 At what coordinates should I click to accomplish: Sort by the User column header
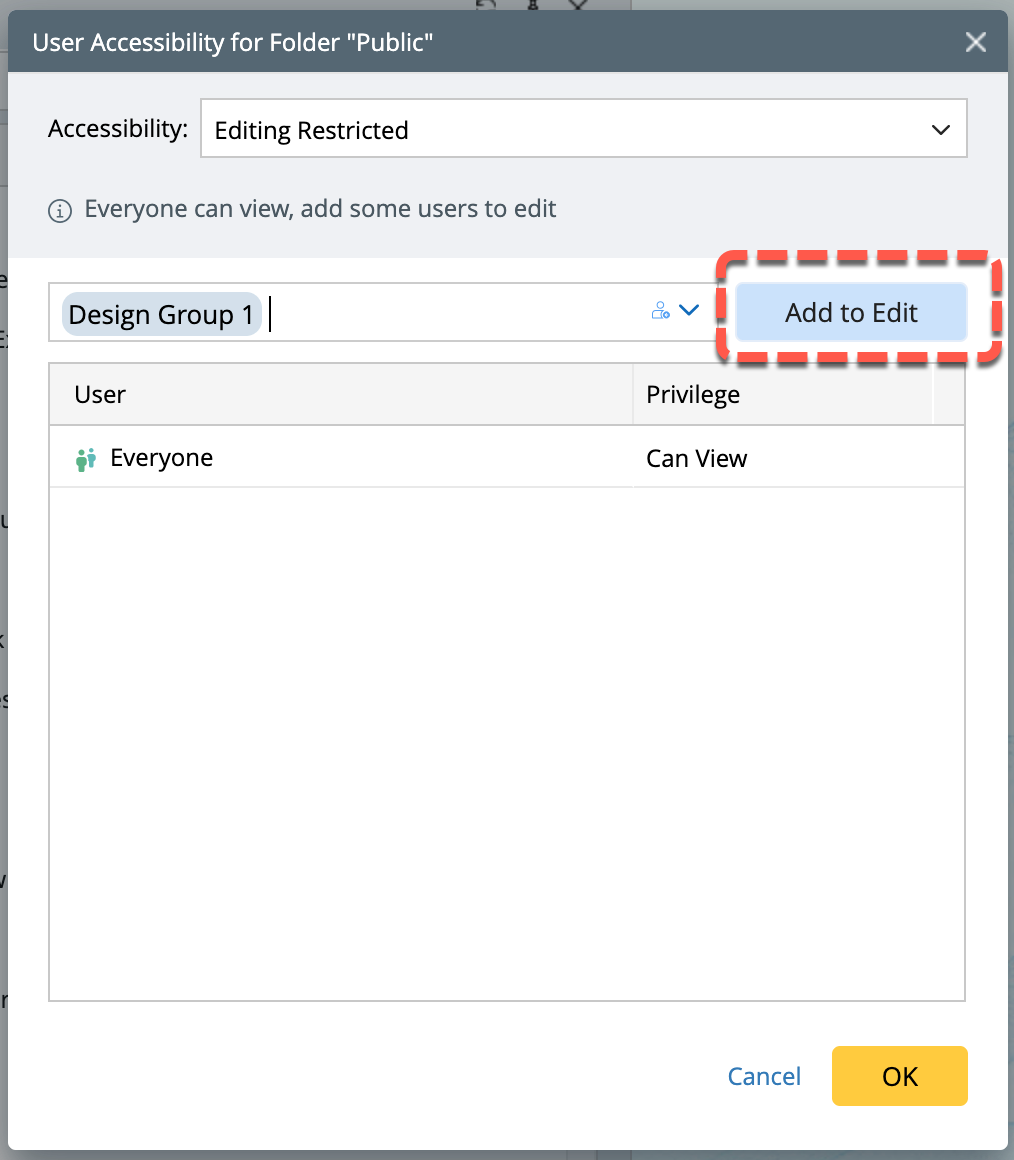point(340,394)
